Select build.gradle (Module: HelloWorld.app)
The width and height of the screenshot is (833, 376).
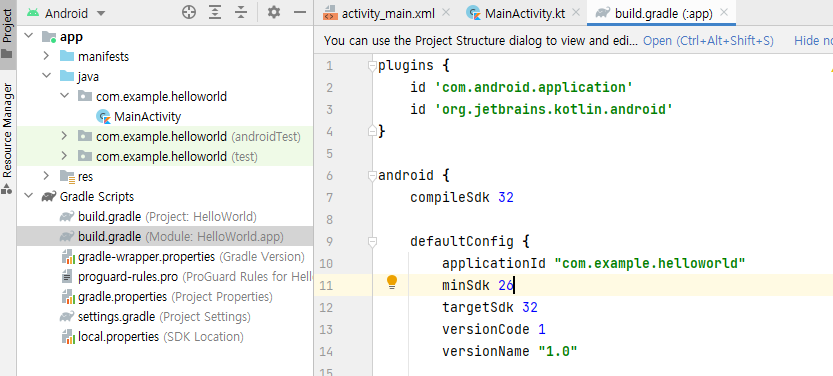click(181, 236)
